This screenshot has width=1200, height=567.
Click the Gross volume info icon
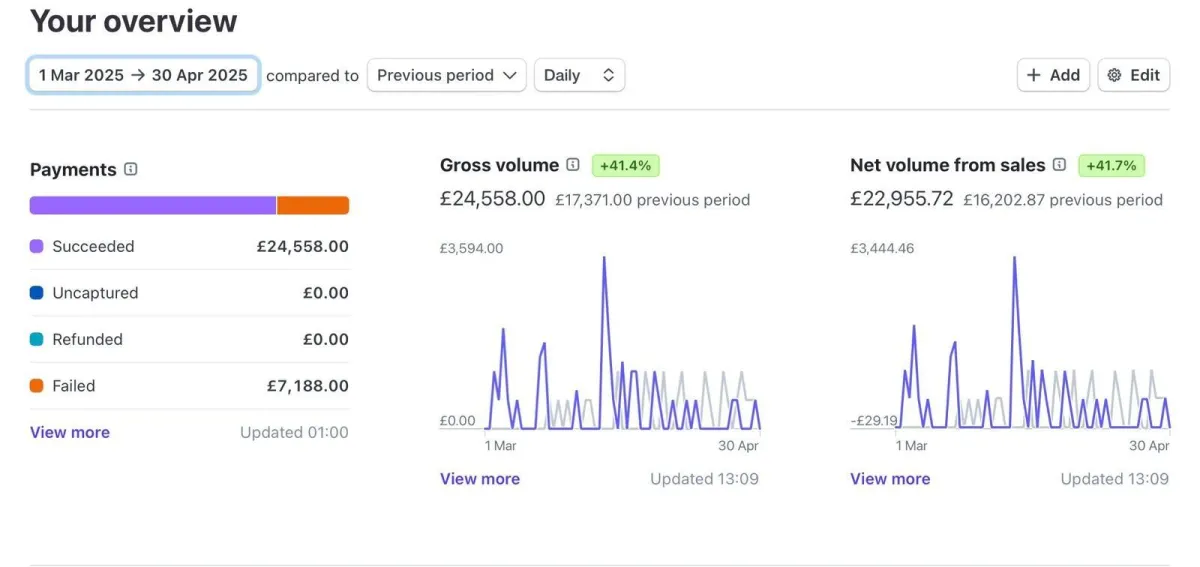pyautogui.click(x=573, y=165)
